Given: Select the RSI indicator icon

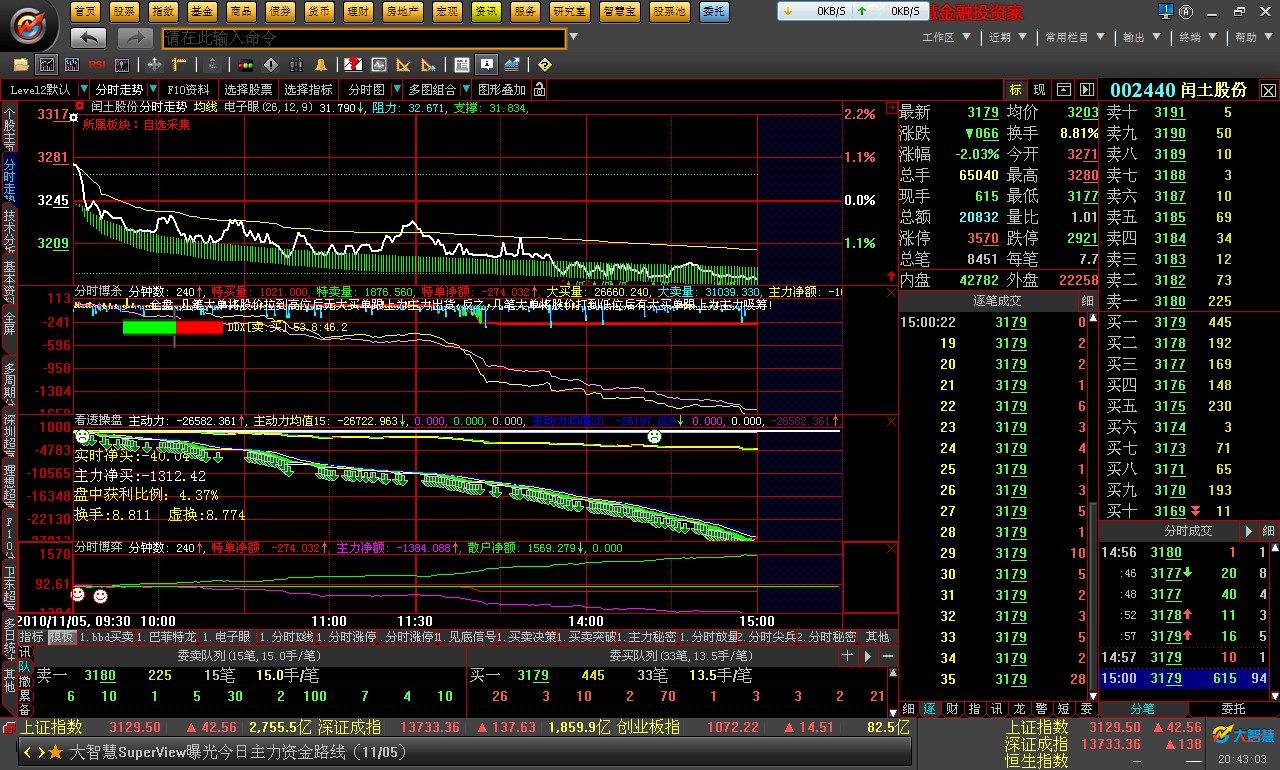Looking at the screenshot, I should [97, 65].
